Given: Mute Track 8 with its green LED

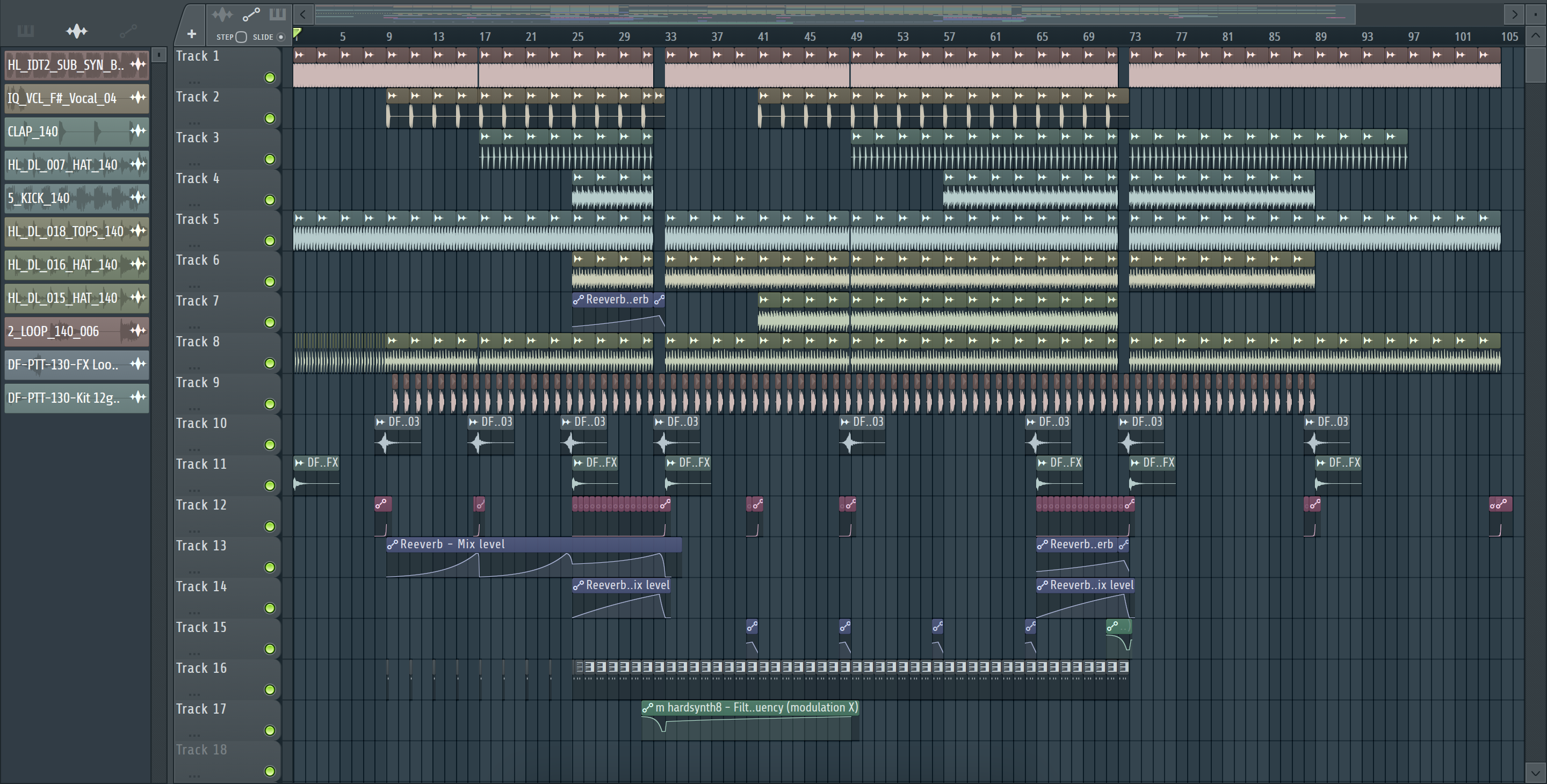Looking at the screenshot, I should (x=270, y=363).
